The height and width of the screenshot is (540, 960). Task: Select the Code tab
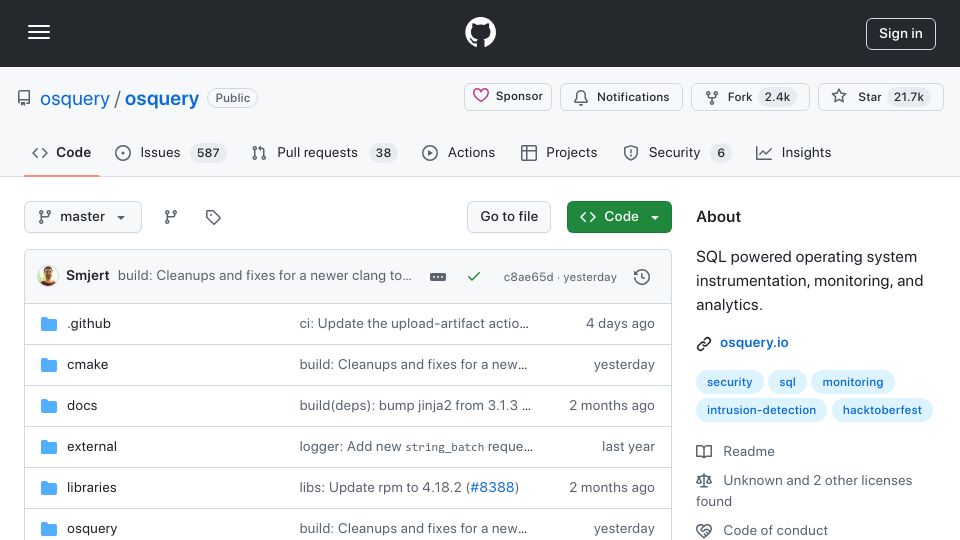point(61,152)
